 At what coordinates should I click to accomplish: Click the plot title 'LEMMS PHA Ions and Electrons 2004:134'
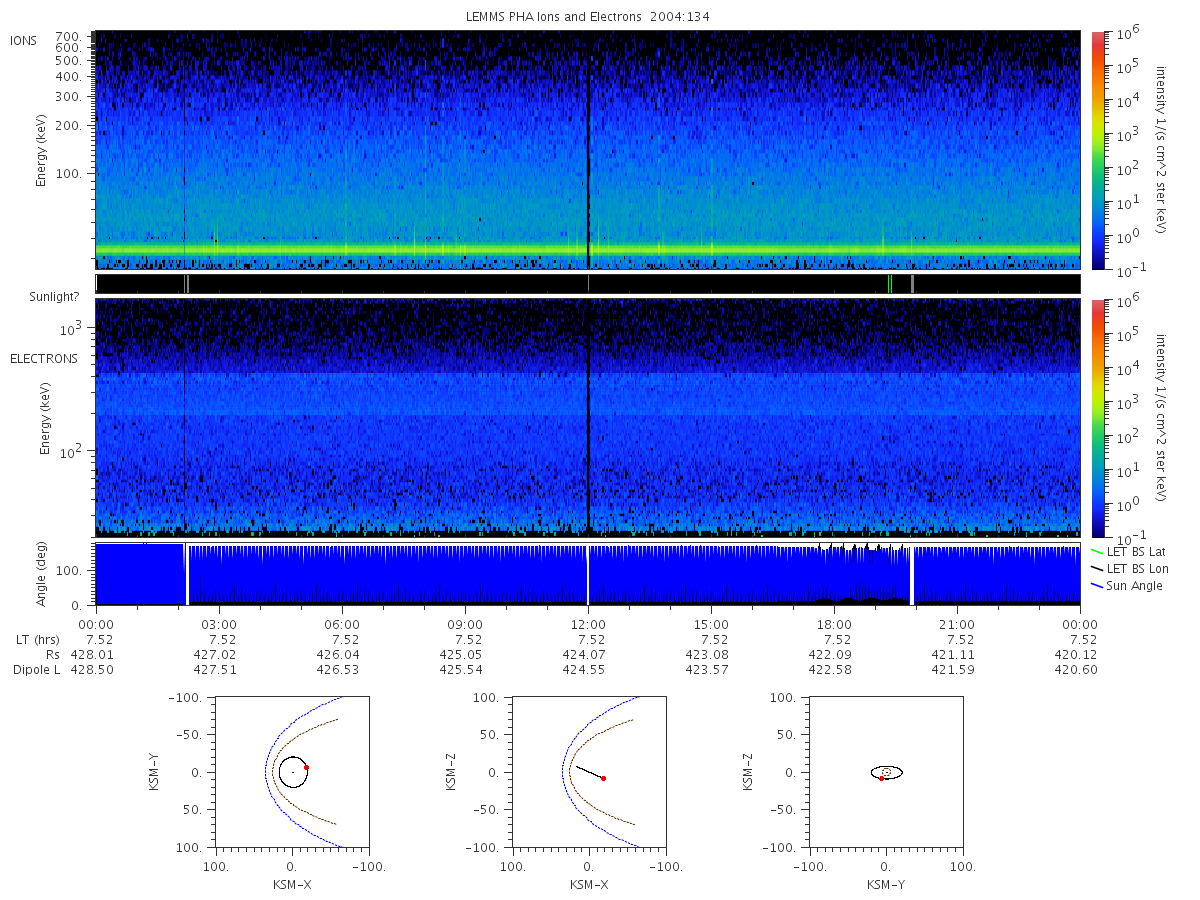588,17
